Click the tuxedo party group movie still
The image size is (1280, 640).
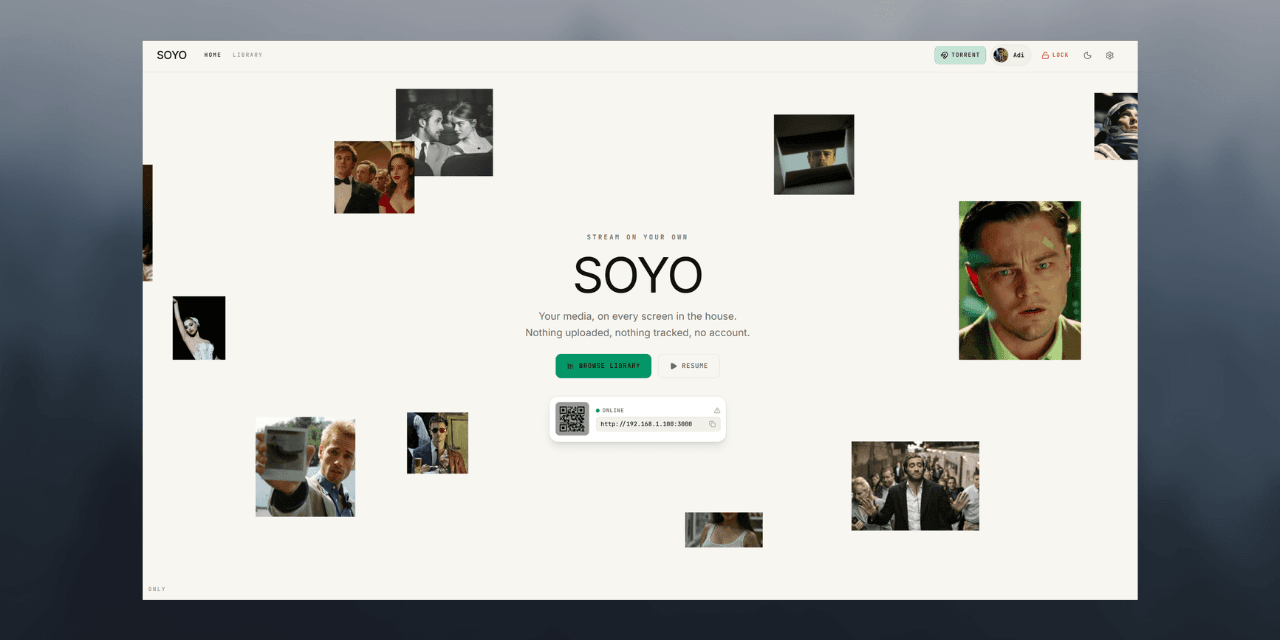[374, 177]
